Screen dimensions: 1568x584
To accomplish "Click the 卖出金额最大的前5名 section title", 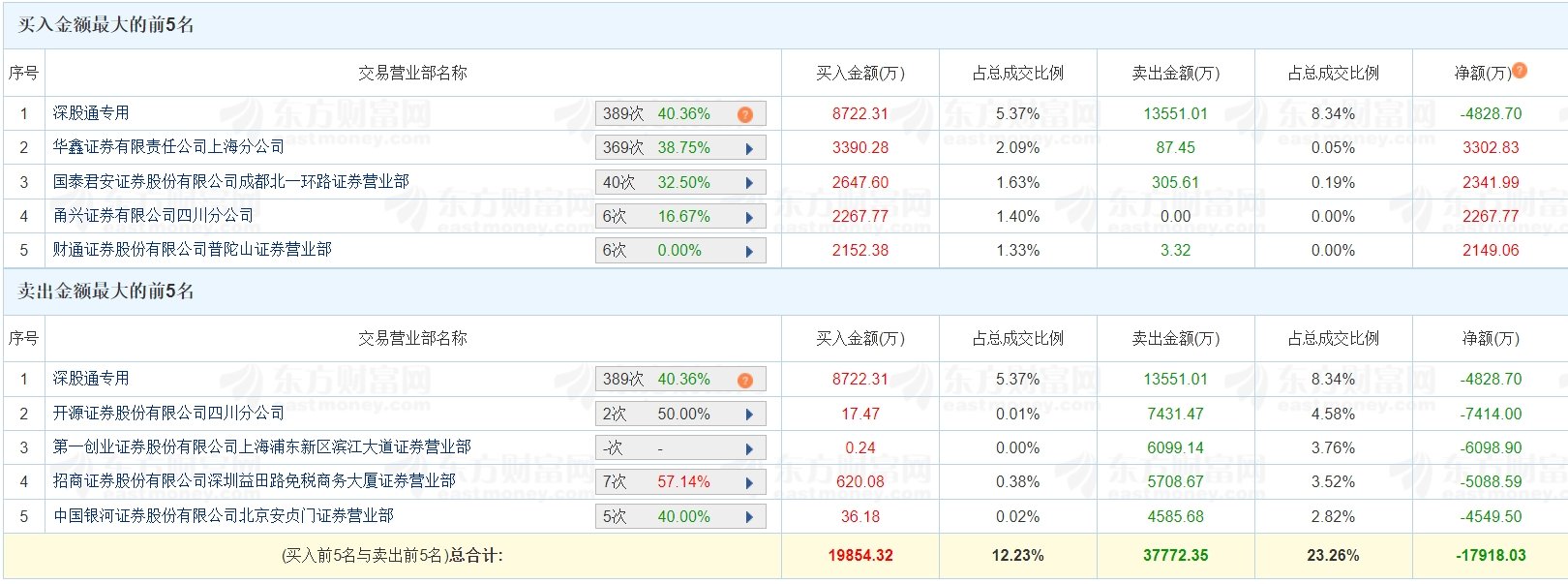I will (106, 291).
